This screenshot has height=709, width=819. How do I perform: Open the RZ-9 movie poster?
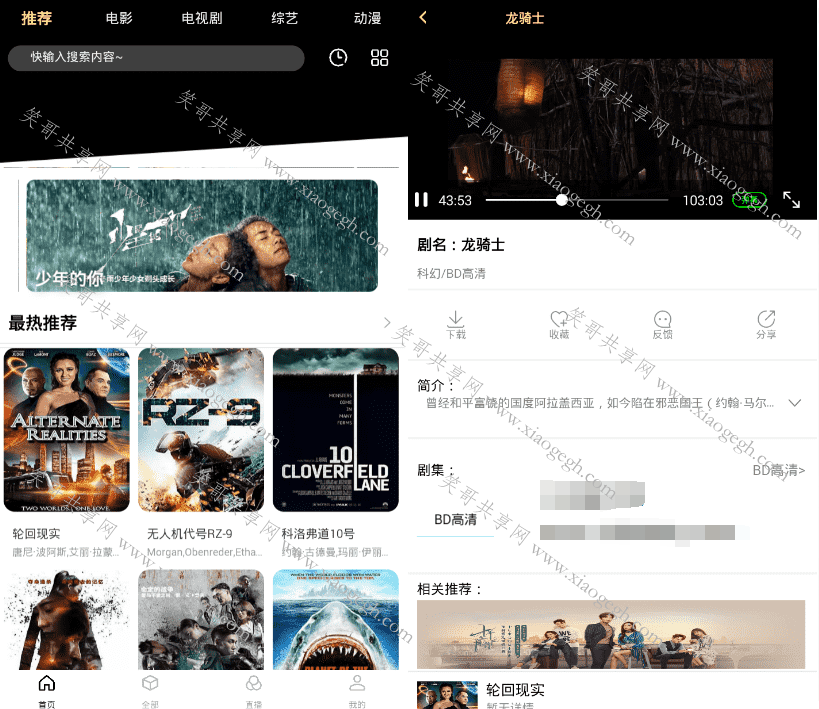(x=201, y=429)
